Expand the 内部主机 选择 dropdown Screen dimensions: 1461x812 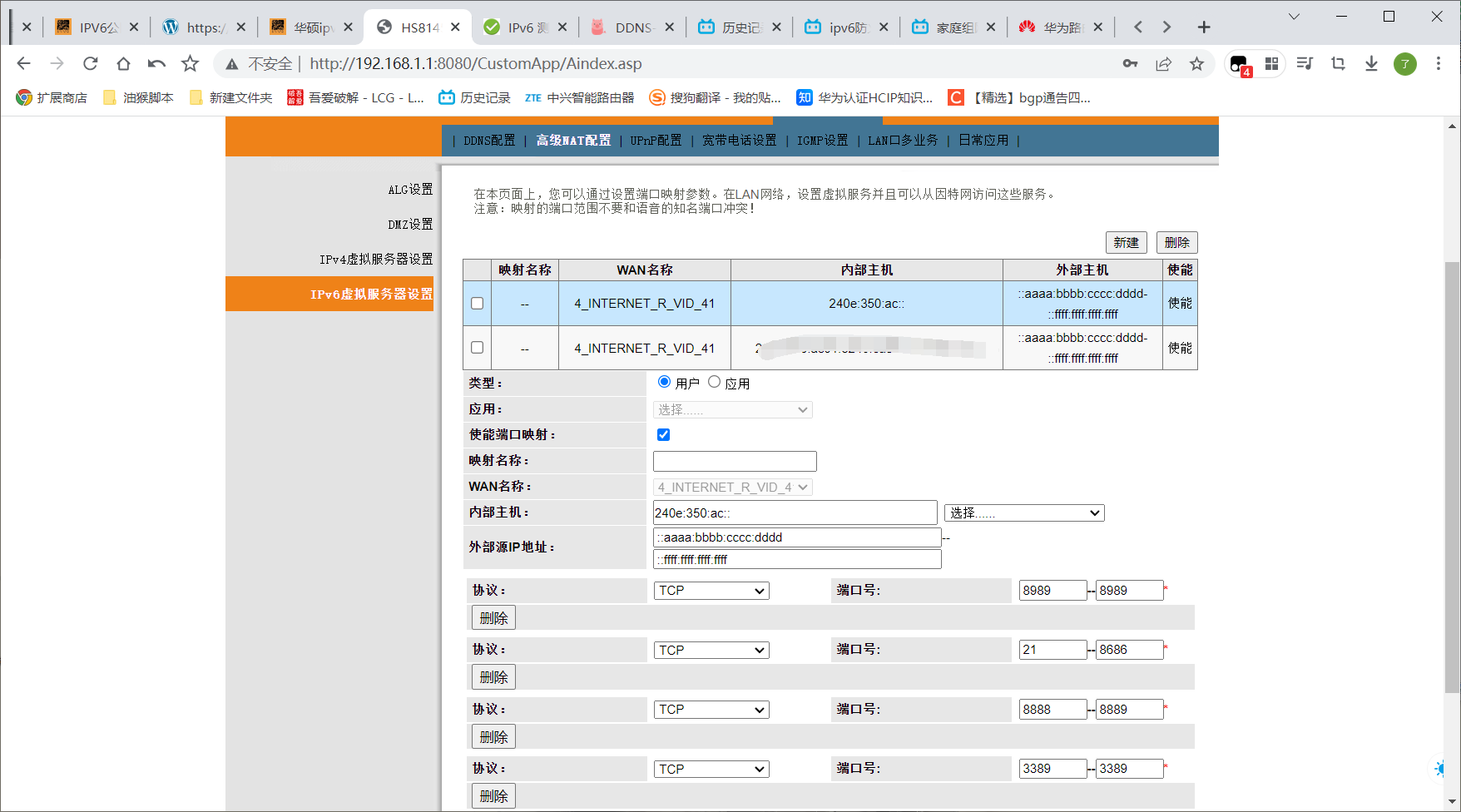(1024, 512)
